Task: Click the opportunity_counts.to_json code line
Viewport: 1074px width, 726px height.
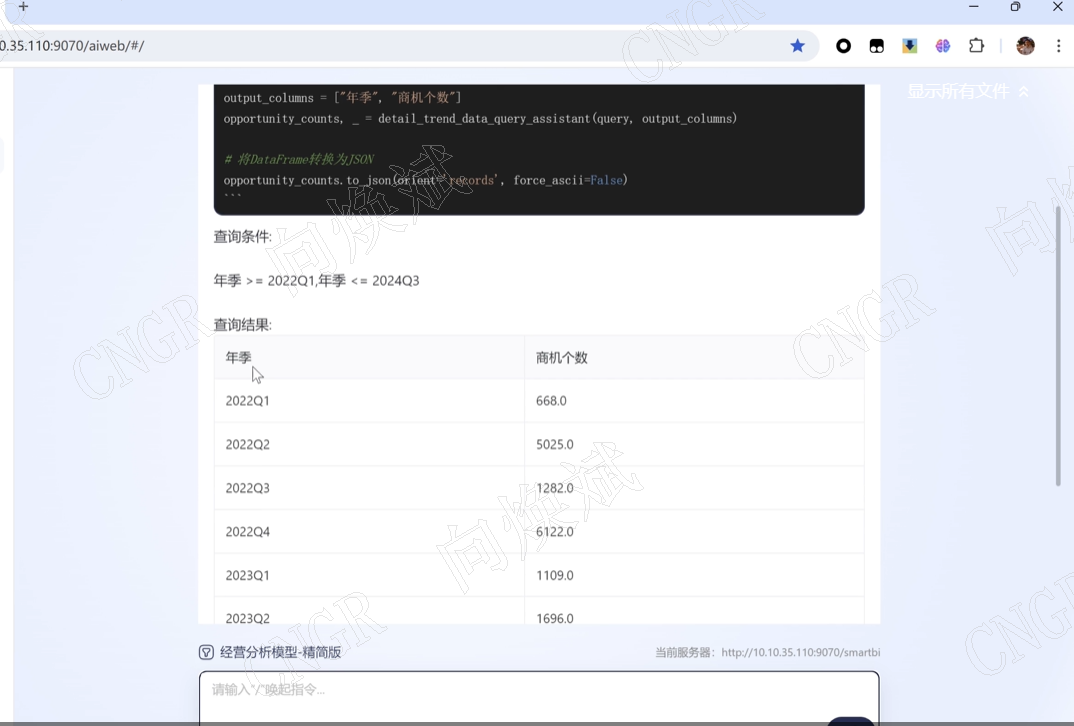Action: pyautogui.click(x=425, y=180)
